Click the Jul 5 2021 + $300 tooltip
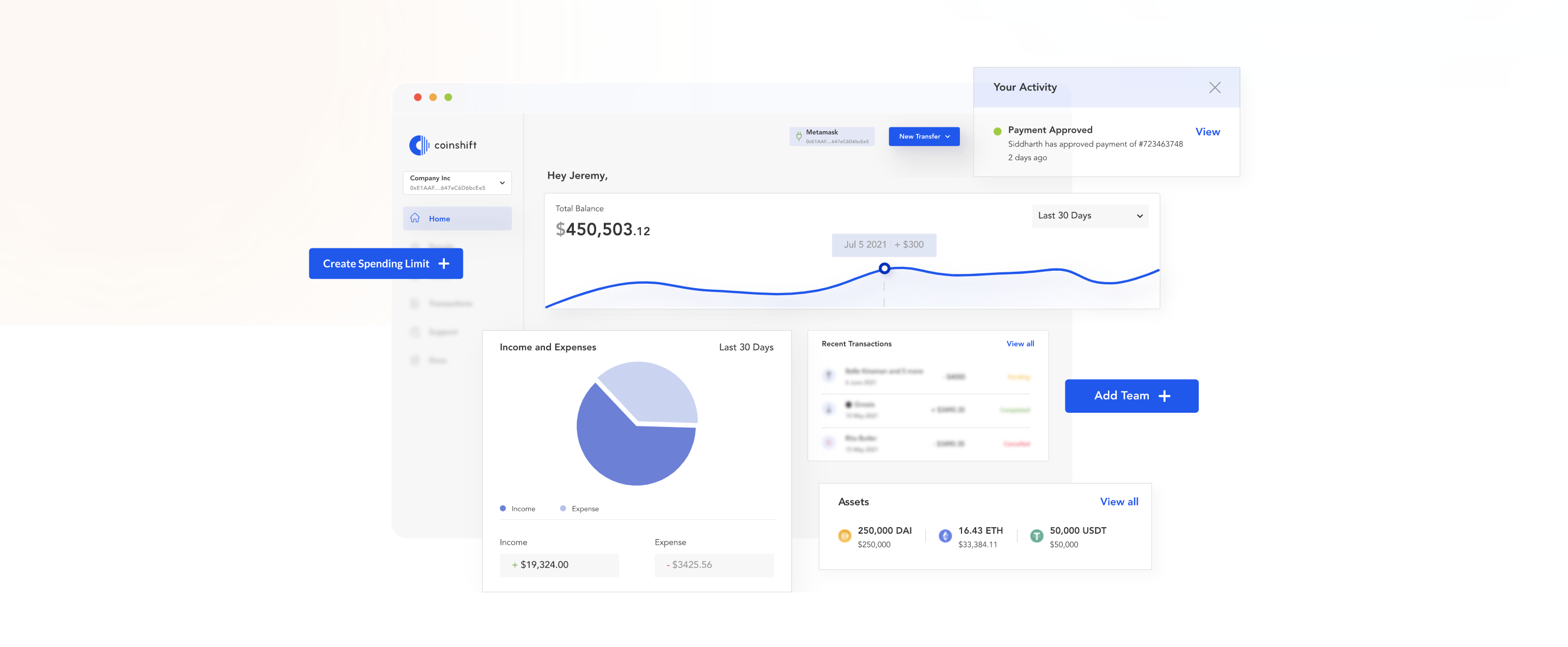The height and width of the screenshot is (647, 1568). (x=883, y=245)
